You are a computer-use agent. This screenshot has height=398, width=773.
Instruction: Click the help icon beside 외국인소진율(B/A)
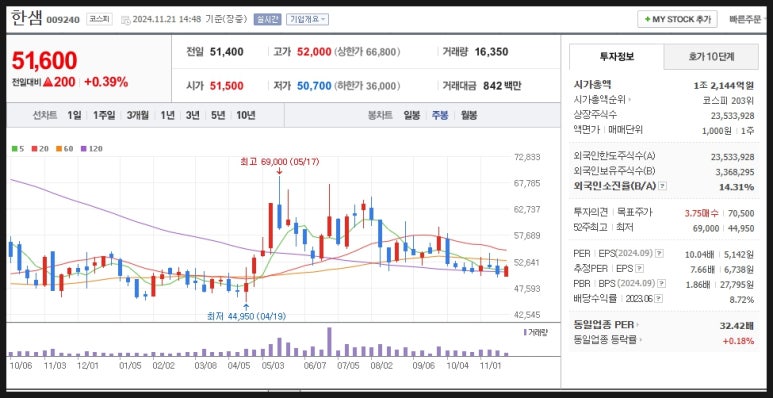[663, 186]
